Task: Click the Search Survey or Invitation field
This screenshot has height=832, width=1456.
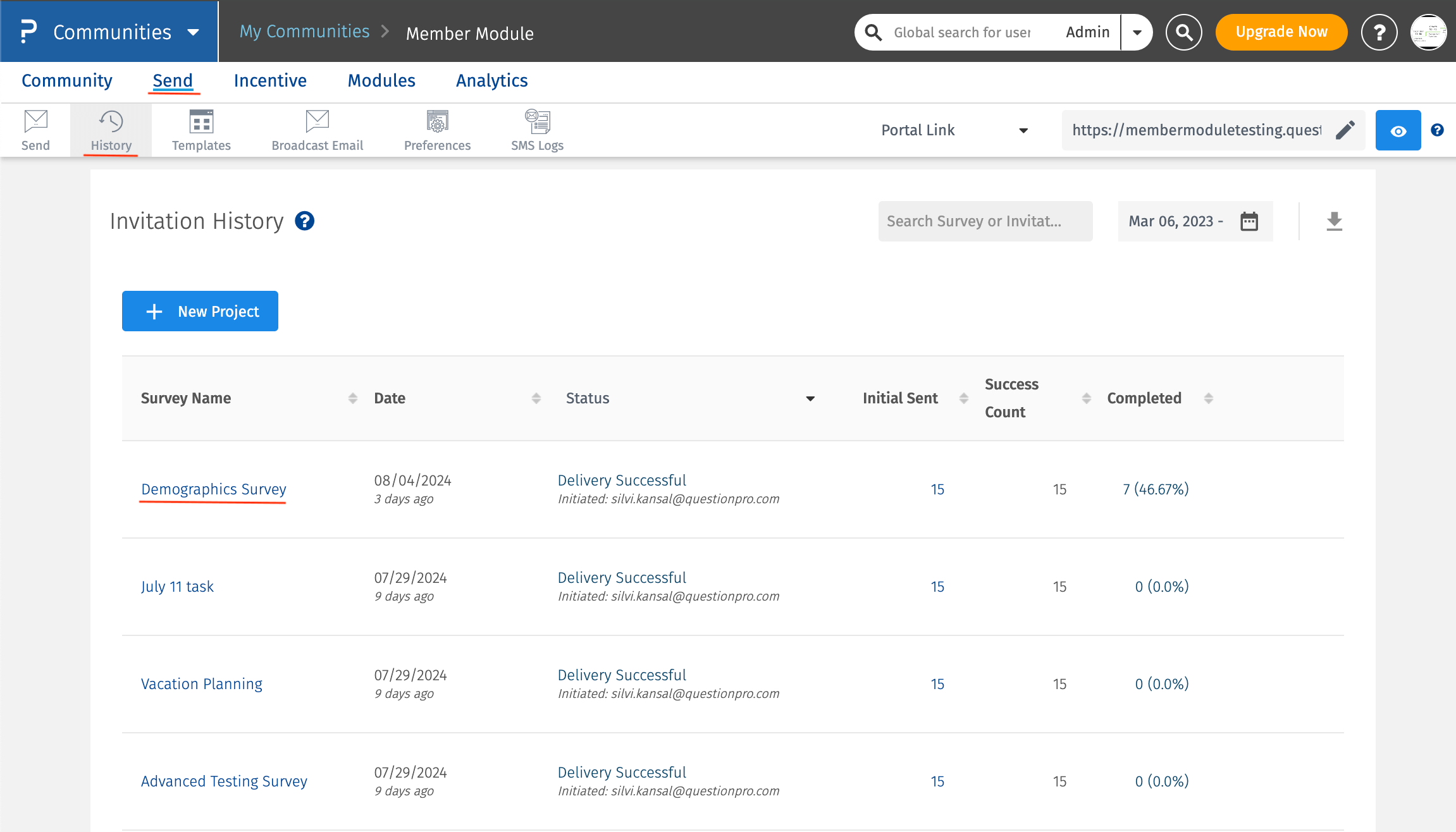Action: (x=985, y=221)
